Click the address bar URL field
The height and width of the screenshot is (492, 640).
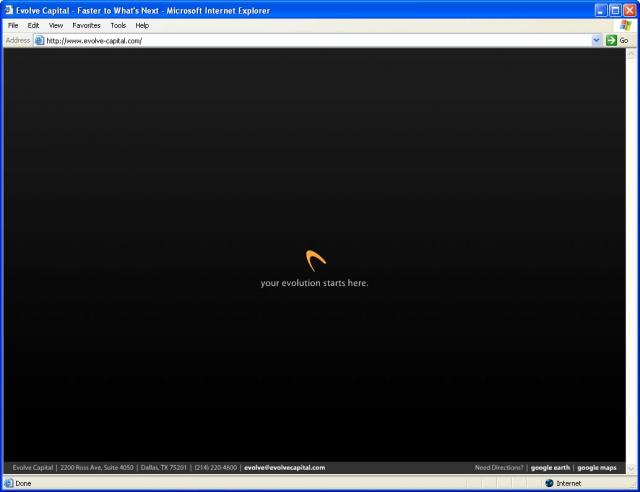[x=300, y=41]
